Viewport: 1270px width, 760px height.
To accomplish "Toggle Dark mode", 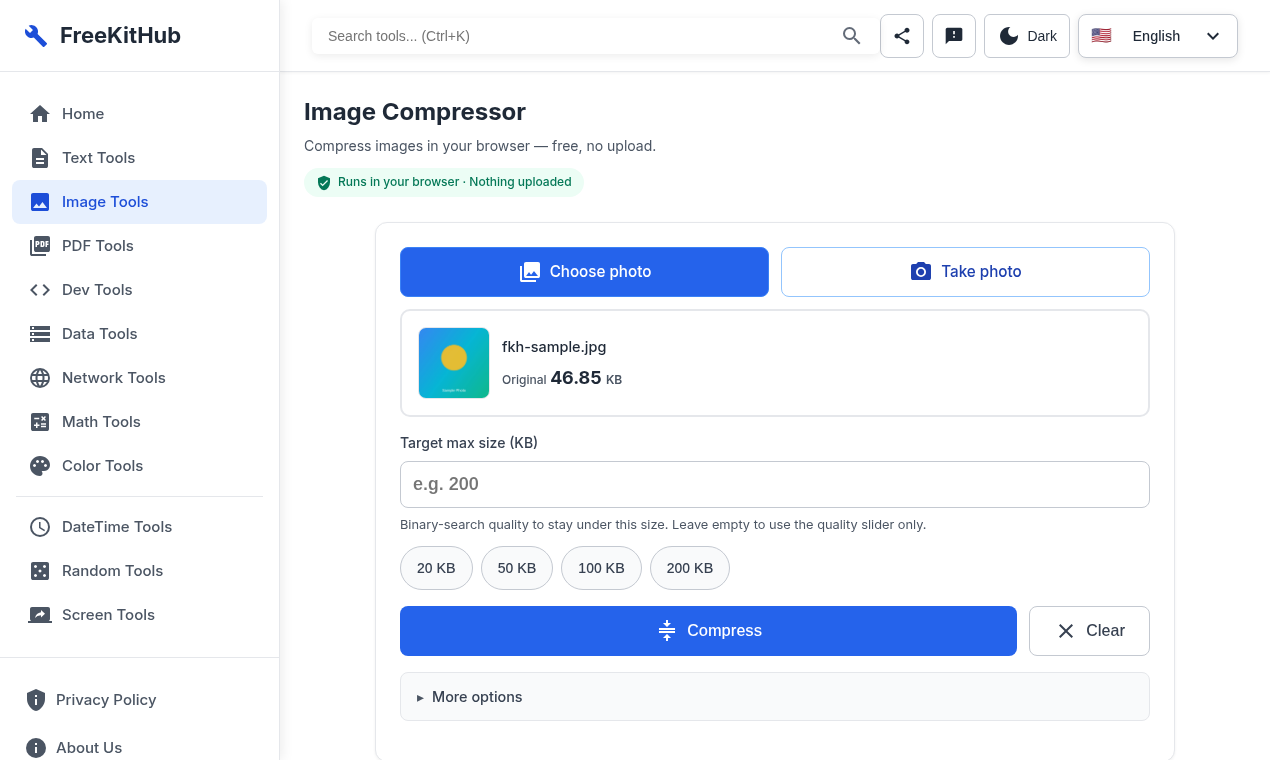I will tap(1027, 36).
